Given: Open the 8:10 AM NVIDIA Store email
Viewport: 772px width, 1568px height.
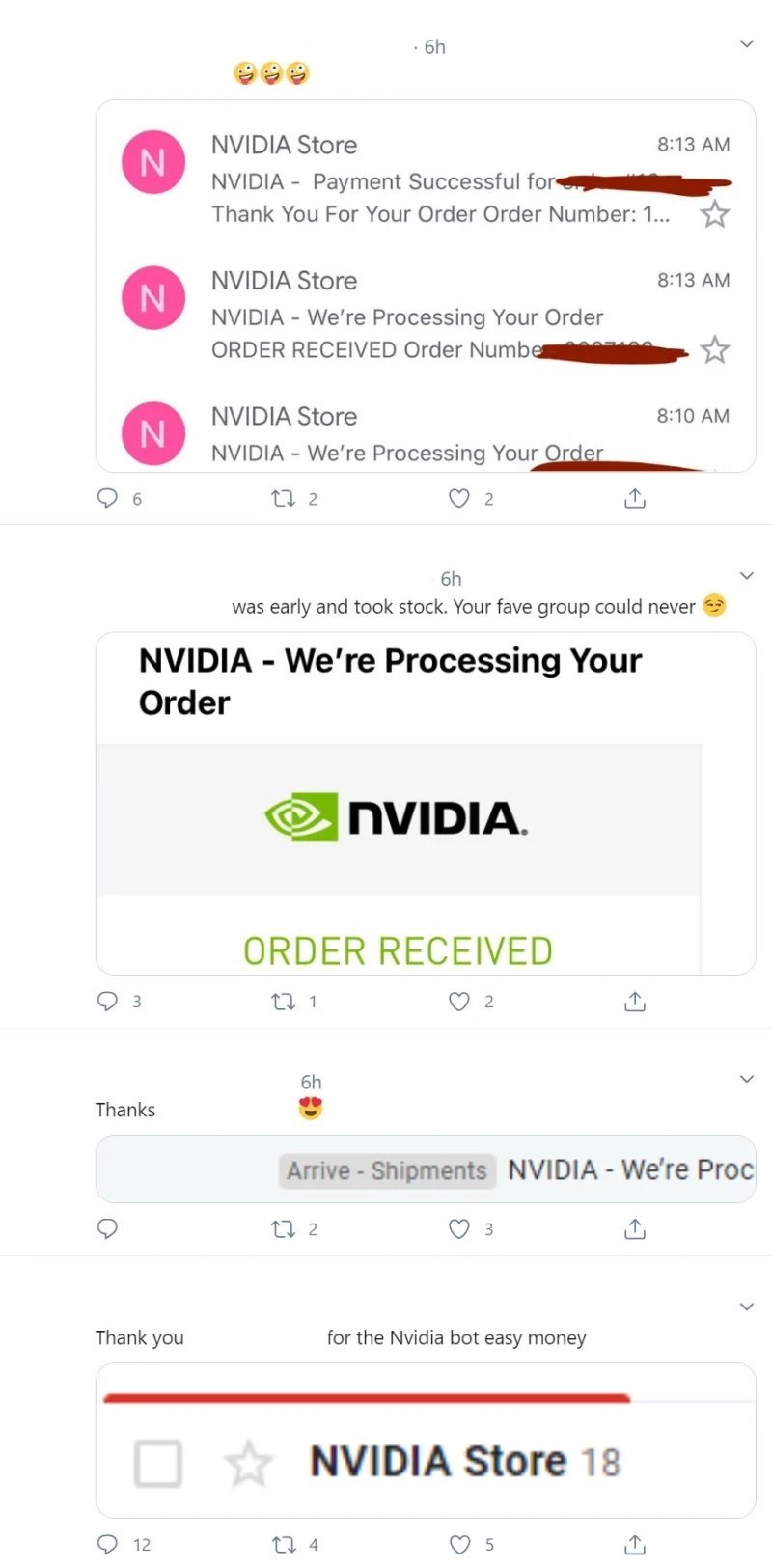Looking at the screenshot, I should [x=425, y=434].
